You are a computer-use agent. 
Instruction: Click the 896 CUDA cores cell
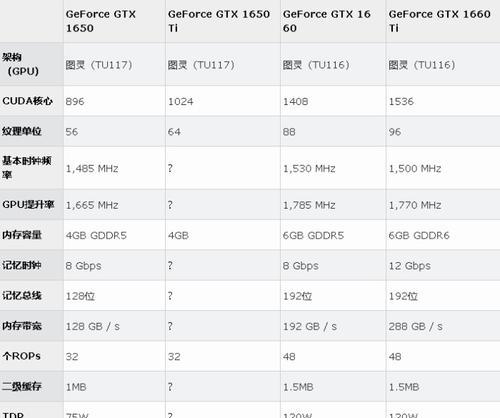pos(75,101)
